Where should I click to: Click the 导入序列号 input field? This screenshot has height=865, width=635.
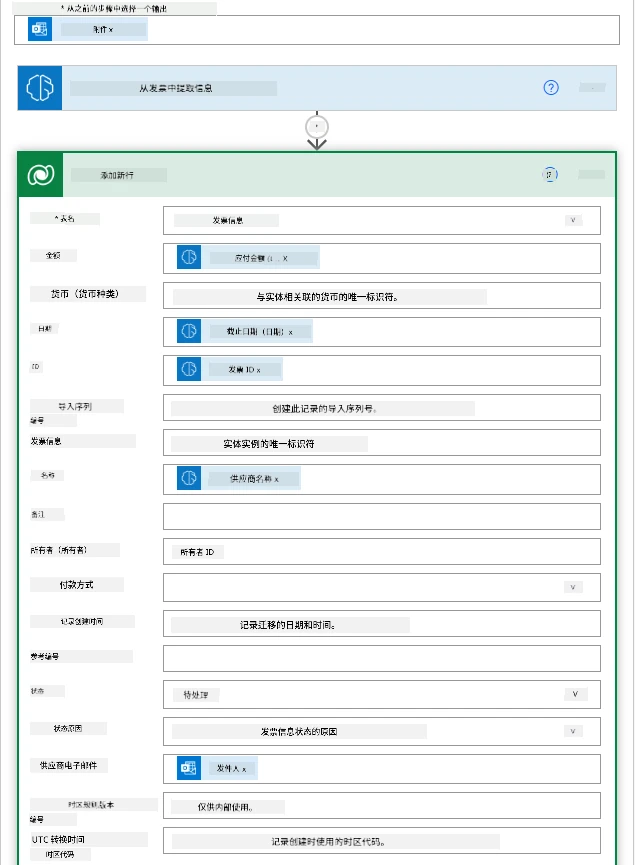(382, 408)
